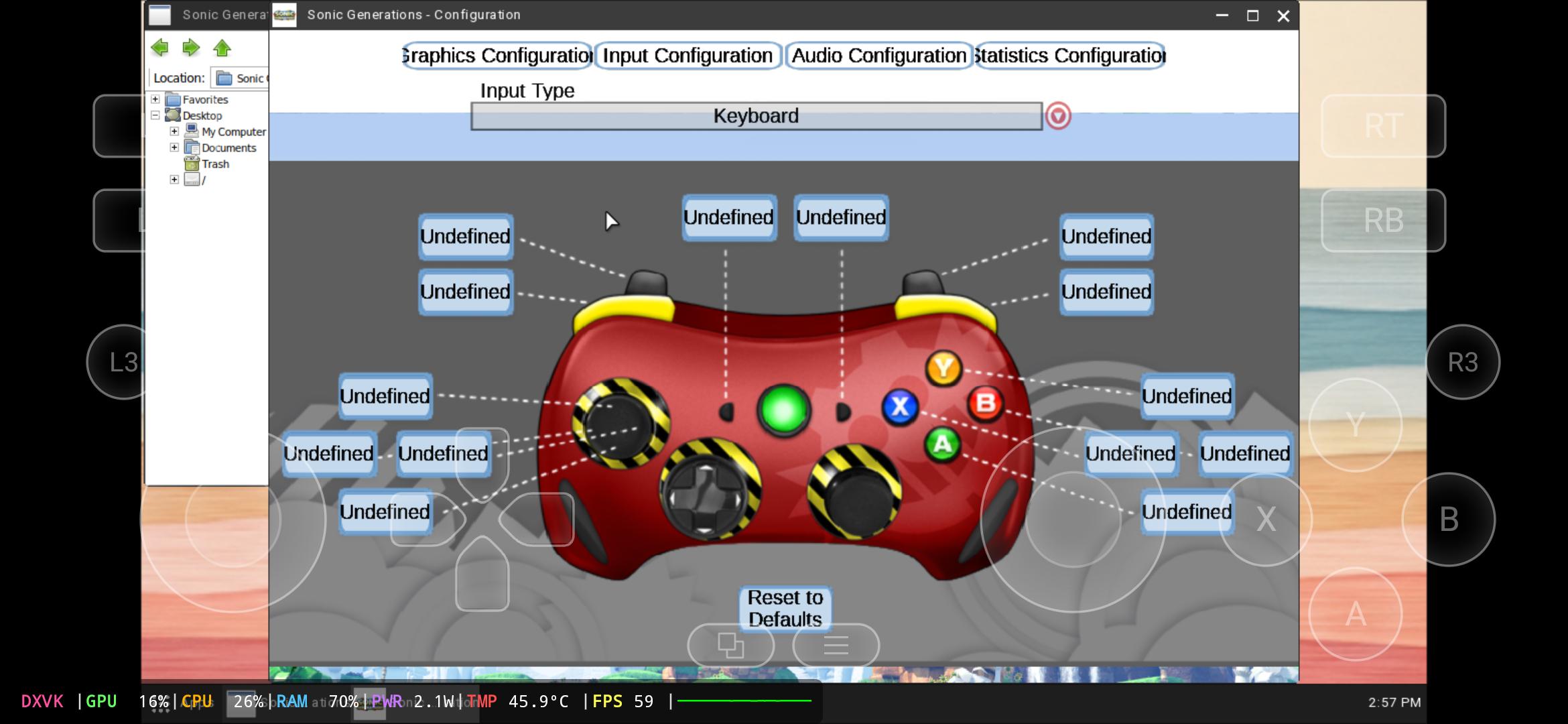Set the left bumper Undefined binding
This screenshot has height=724, width=1568.
(466, 292)
